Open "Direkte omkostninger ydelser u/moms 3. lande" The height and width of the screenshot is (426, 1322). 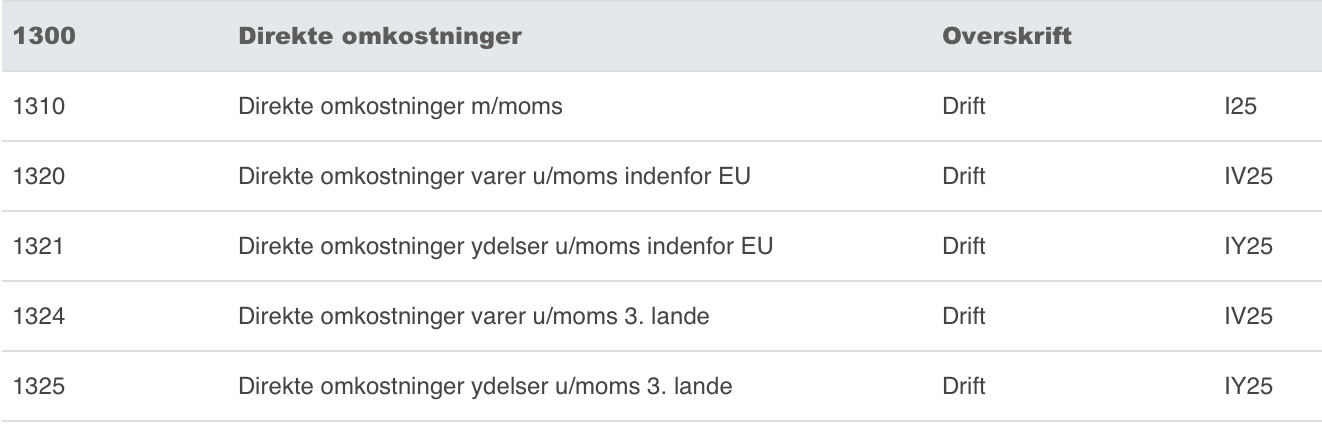pos(485,385)
